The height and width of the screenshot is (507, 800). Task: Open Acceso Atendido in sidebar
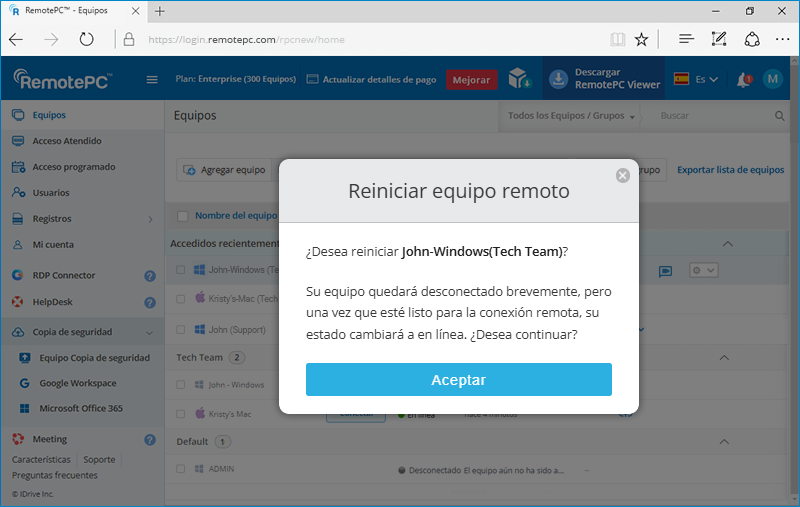[x=67, y=141]
